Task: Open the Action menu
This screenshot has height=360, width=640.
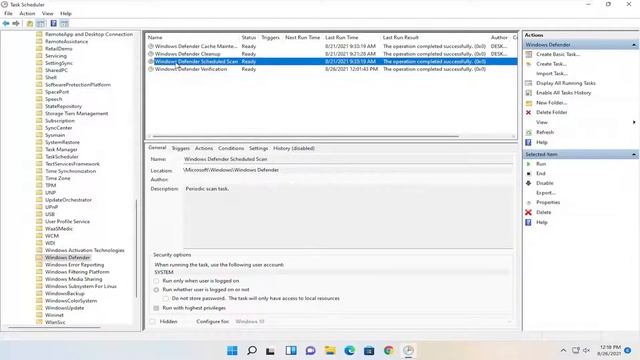Action: click(x=27, y=13)
